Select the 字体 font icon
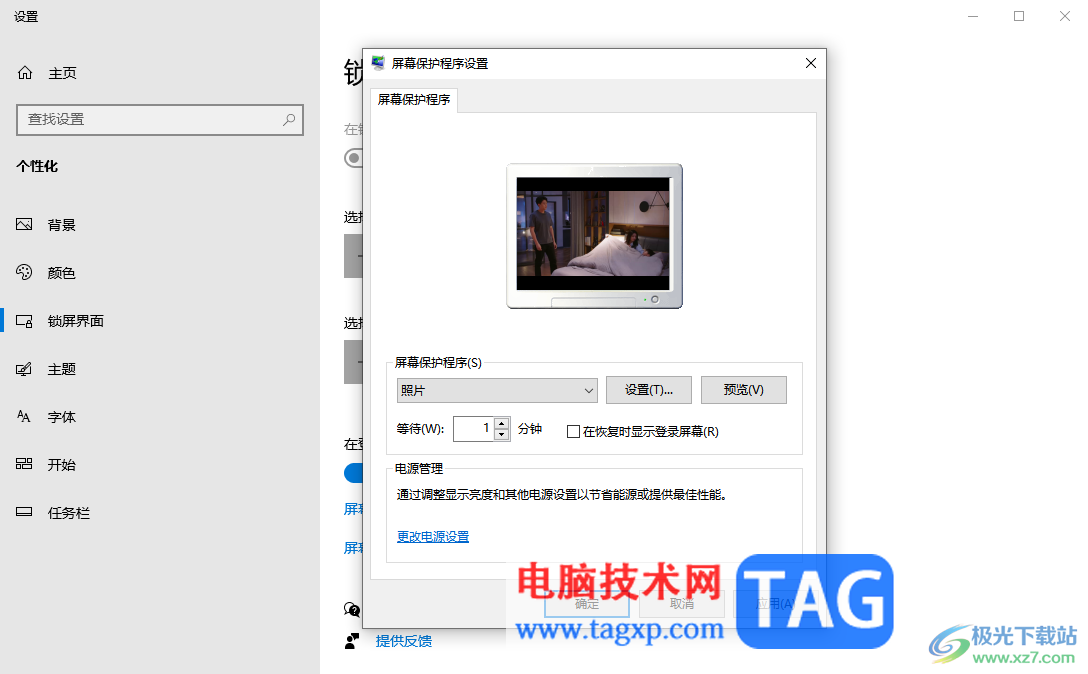The height and width of the screenshot is (674, 1088). pos(24,416)
